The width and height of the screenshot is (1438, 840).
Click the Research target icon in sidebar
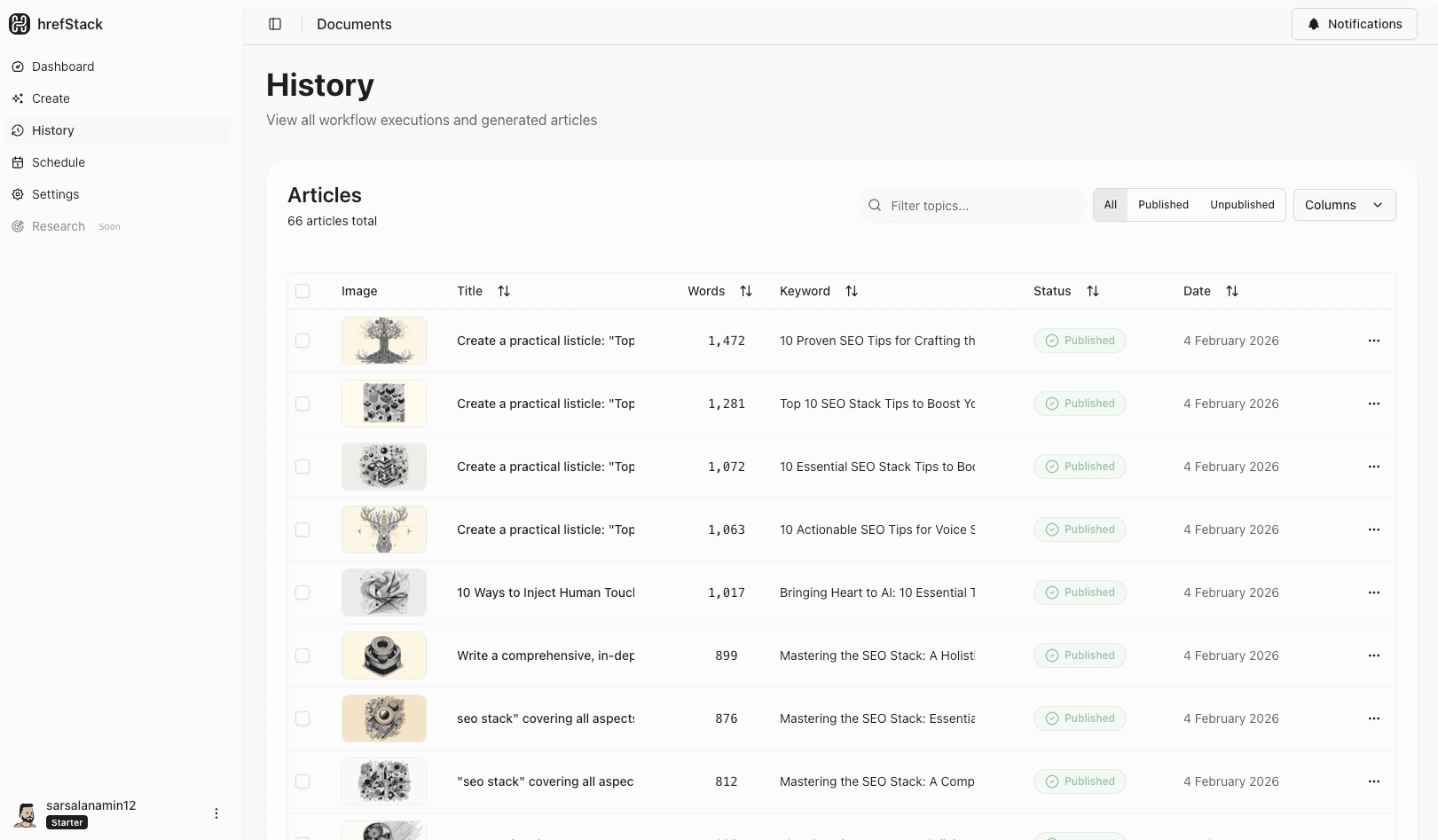pos(18,226)
